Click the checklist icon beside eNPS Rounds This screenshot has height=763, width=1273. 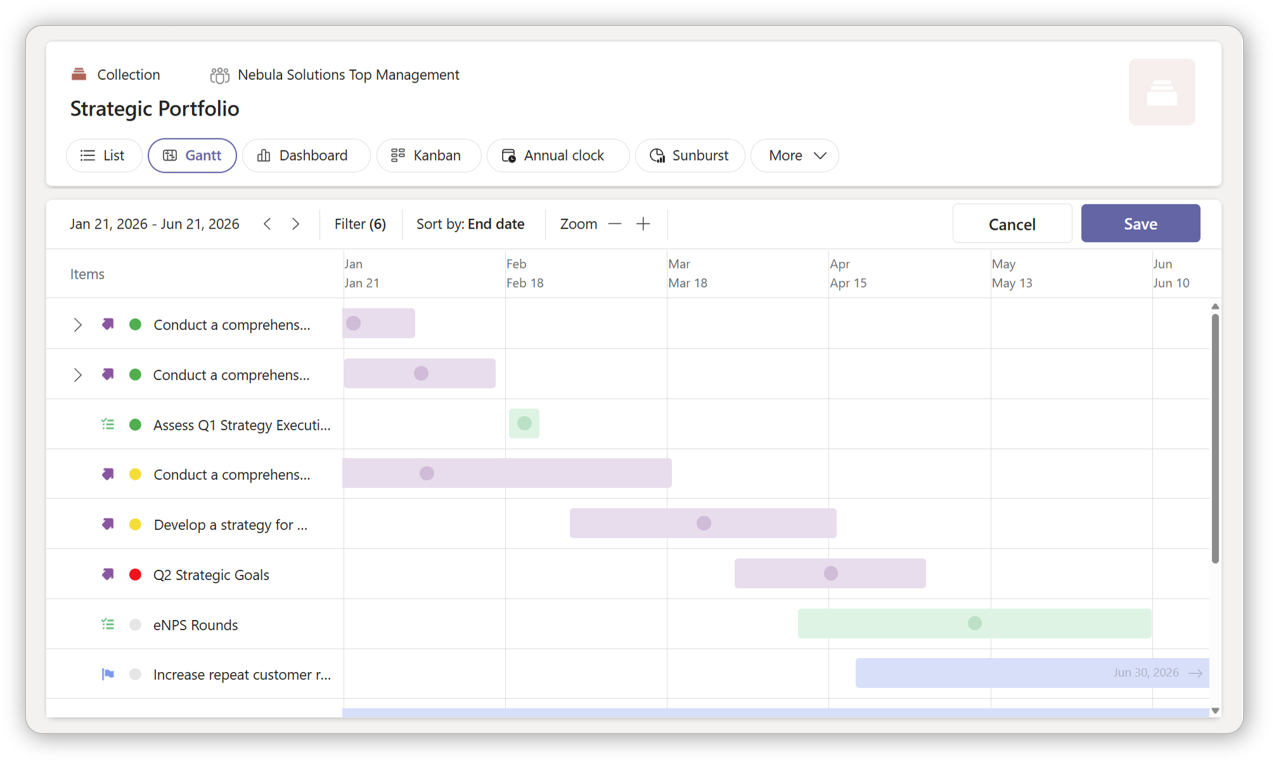click(108, 624)
